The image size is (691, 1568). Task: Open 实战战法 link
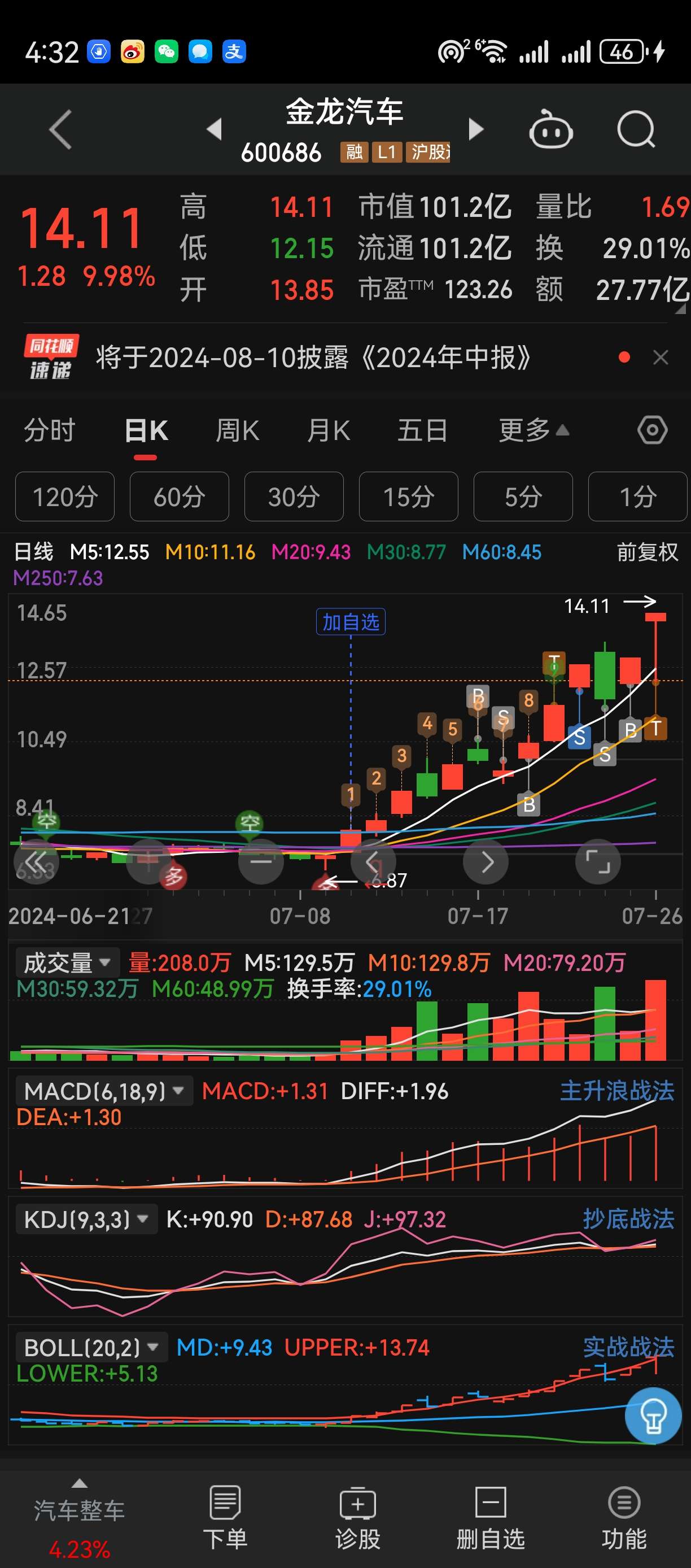click(629, 1348)
